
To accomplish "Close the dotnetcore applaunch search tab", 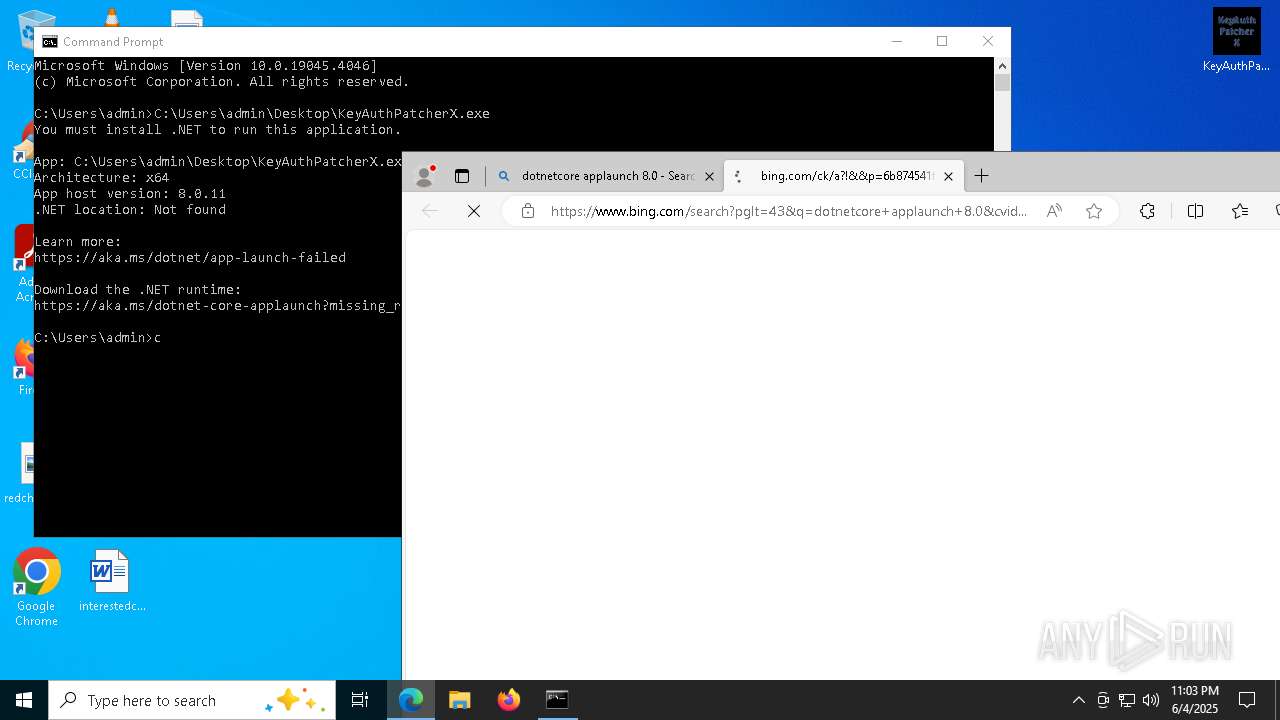I will 709,176.
